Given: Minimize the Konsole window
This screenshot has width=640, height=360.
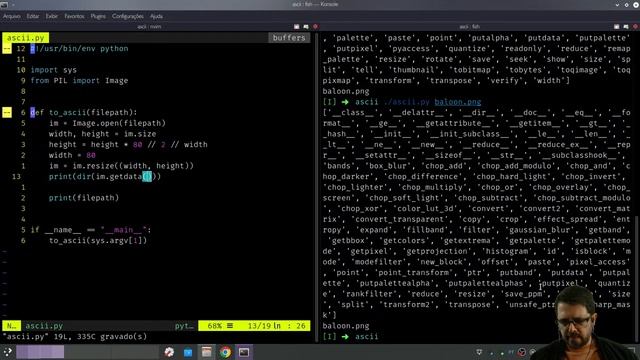Looking at the screenshot, I should [x=617, y=4].
